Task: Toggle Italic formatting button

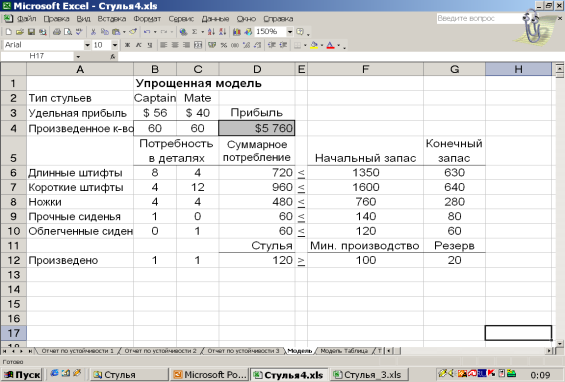Action: click(x=139, y=45)
